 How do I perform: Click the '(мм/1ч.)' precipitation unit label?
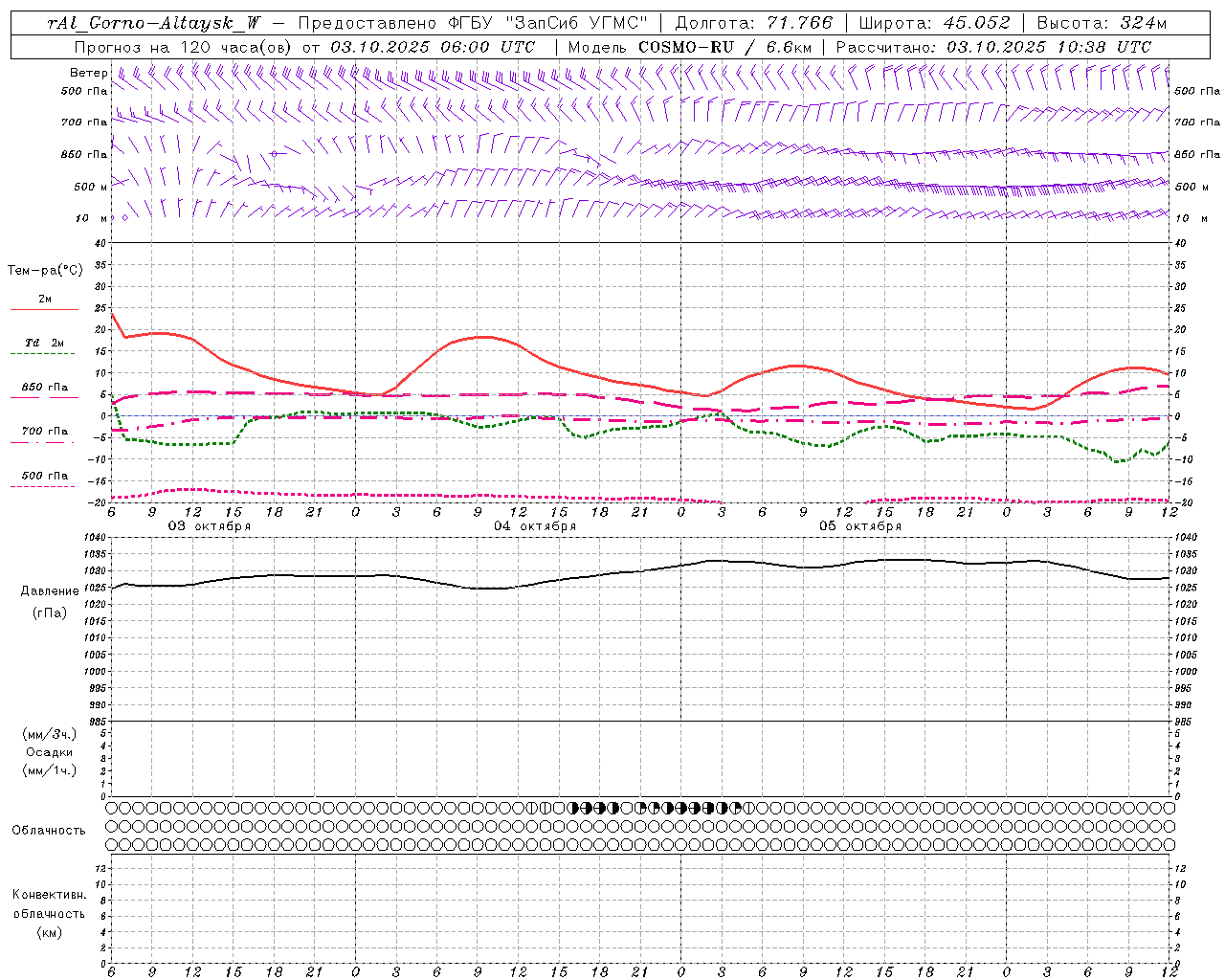click(50, 770)
